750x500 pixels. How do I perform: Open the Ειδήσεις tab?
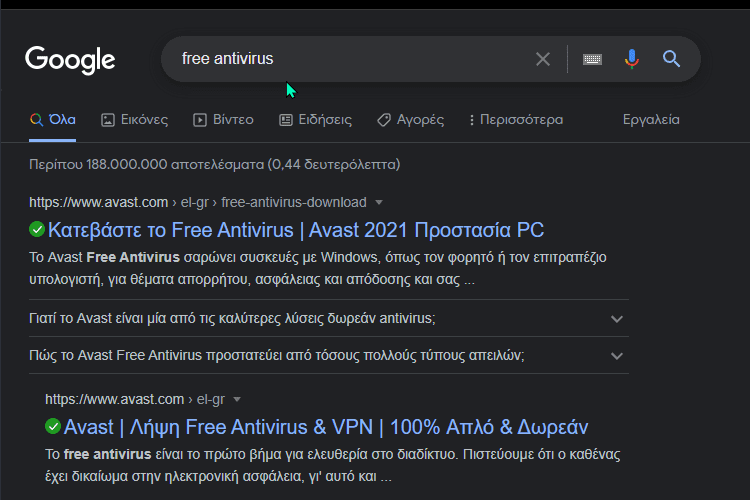click(315, 120)
